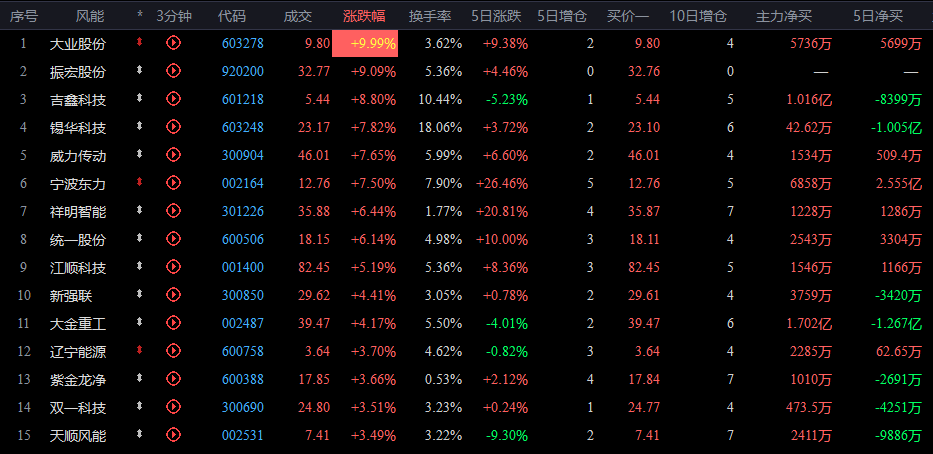Click the 买价一 column header
This screenshot has width=933, height=454.
[x=628, y=16]
